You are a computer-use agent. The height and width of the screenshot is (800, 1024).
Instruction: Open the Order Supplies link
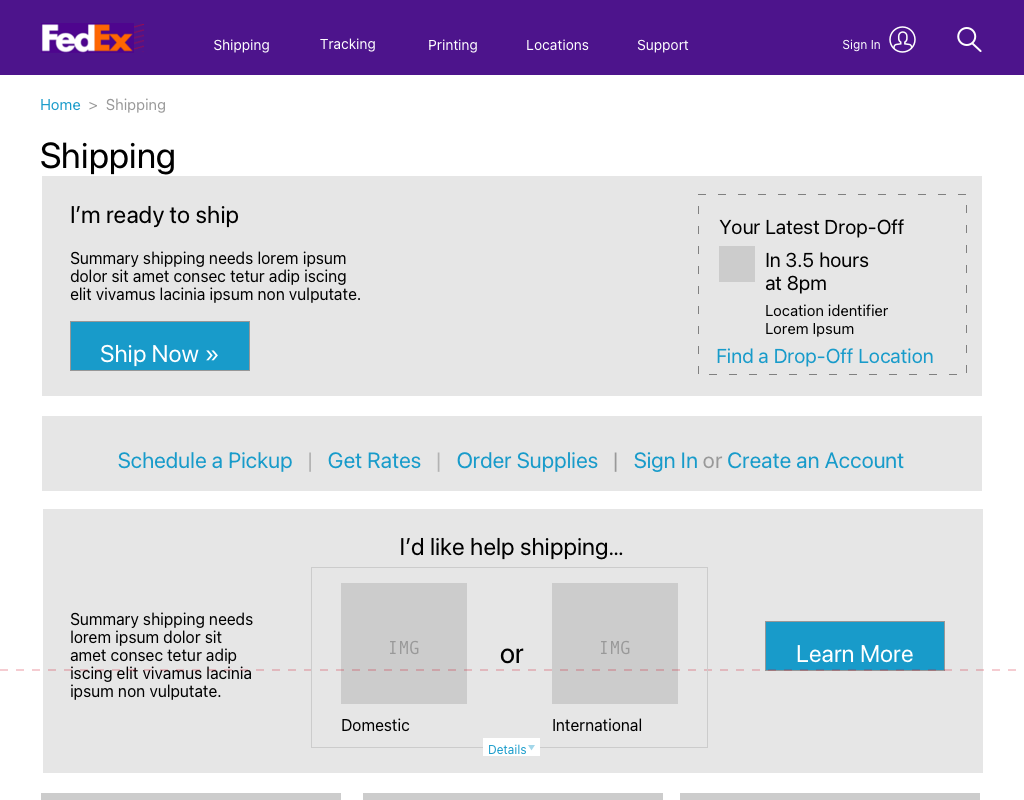point(527,460)
